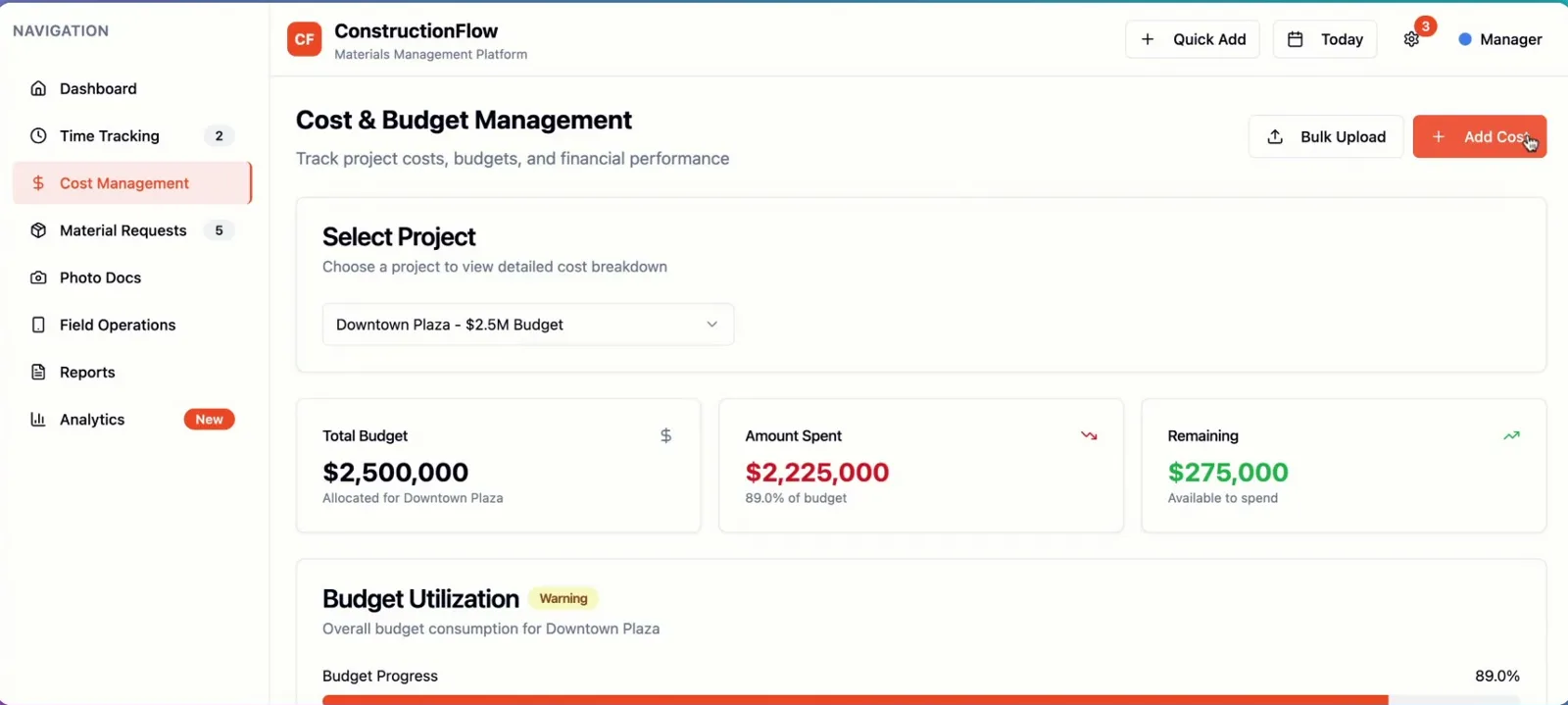Click the plus icon in Add Cost

click(1438, 136)
